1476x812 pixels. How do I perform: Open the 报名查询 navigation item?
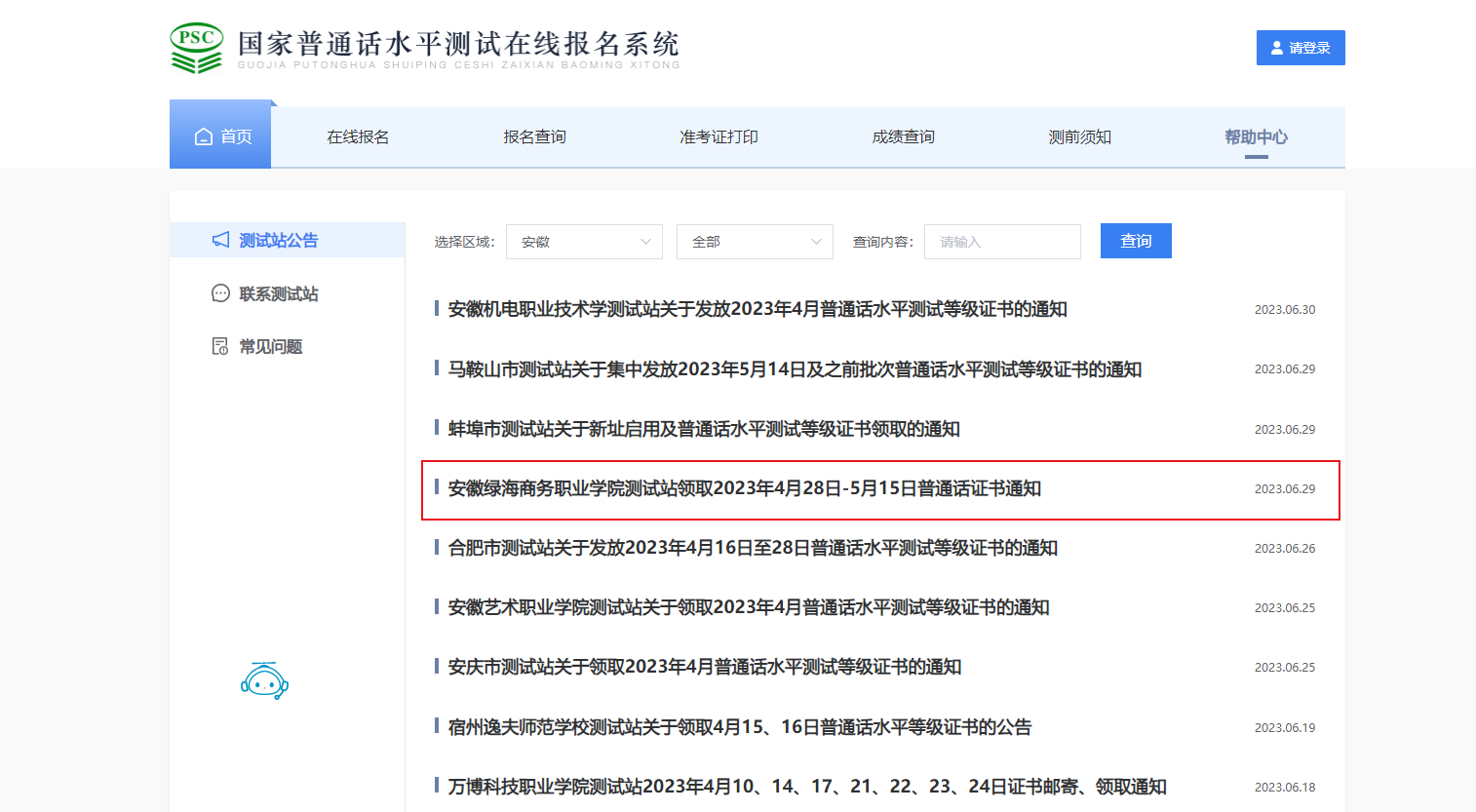(x=534, y=137)
